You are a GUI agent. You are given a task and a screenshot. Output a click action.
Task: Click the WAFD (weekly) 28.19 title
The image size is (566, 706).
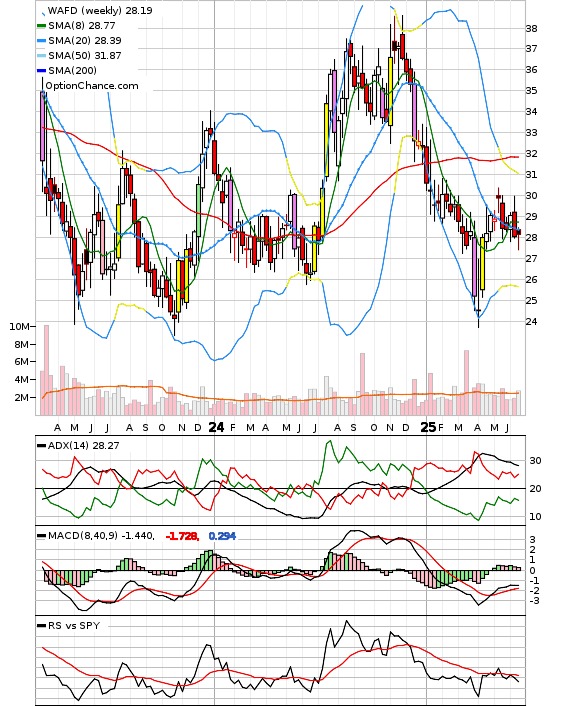point(100,10)
